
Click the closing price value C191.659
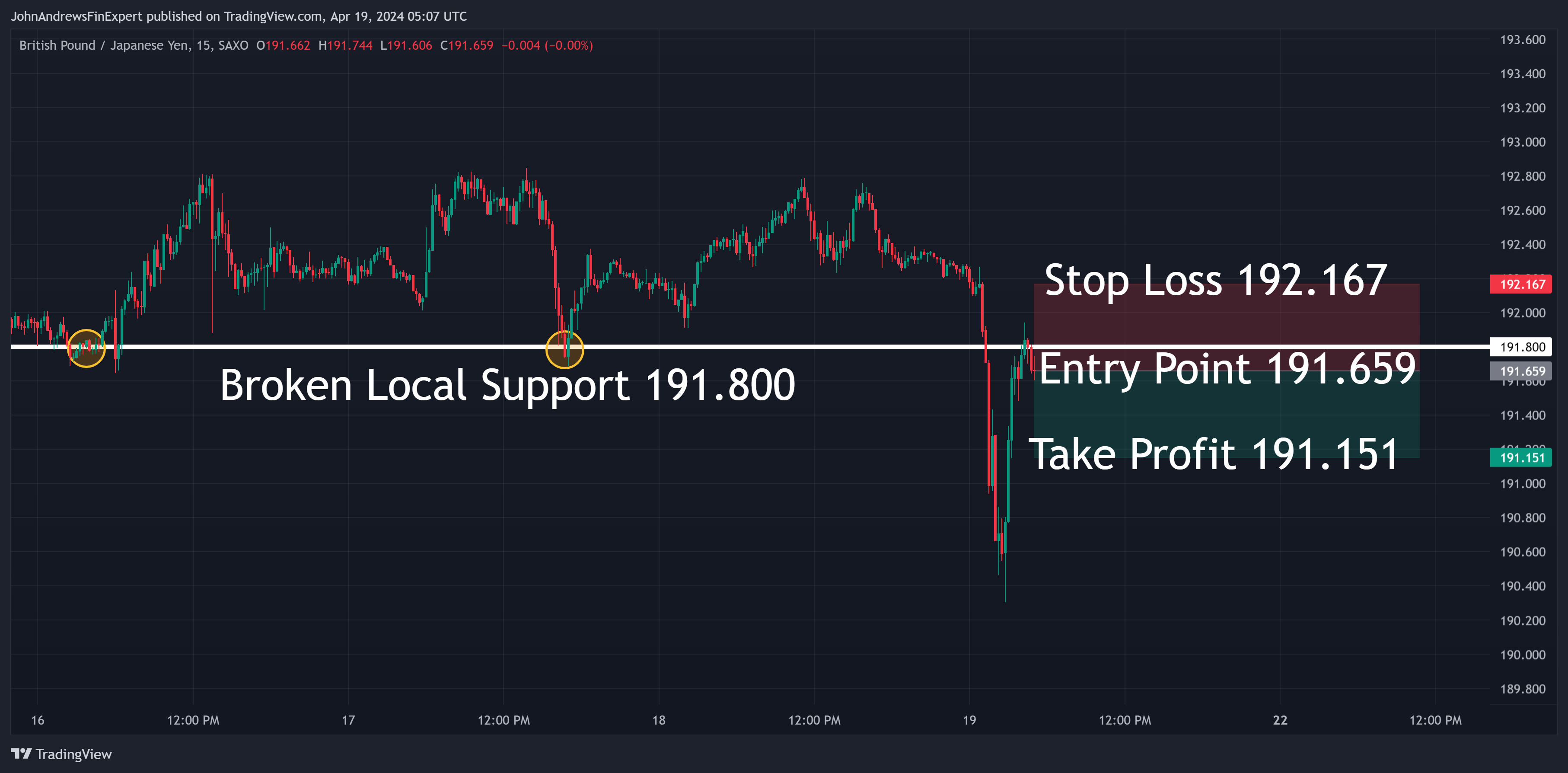[466, 46]
